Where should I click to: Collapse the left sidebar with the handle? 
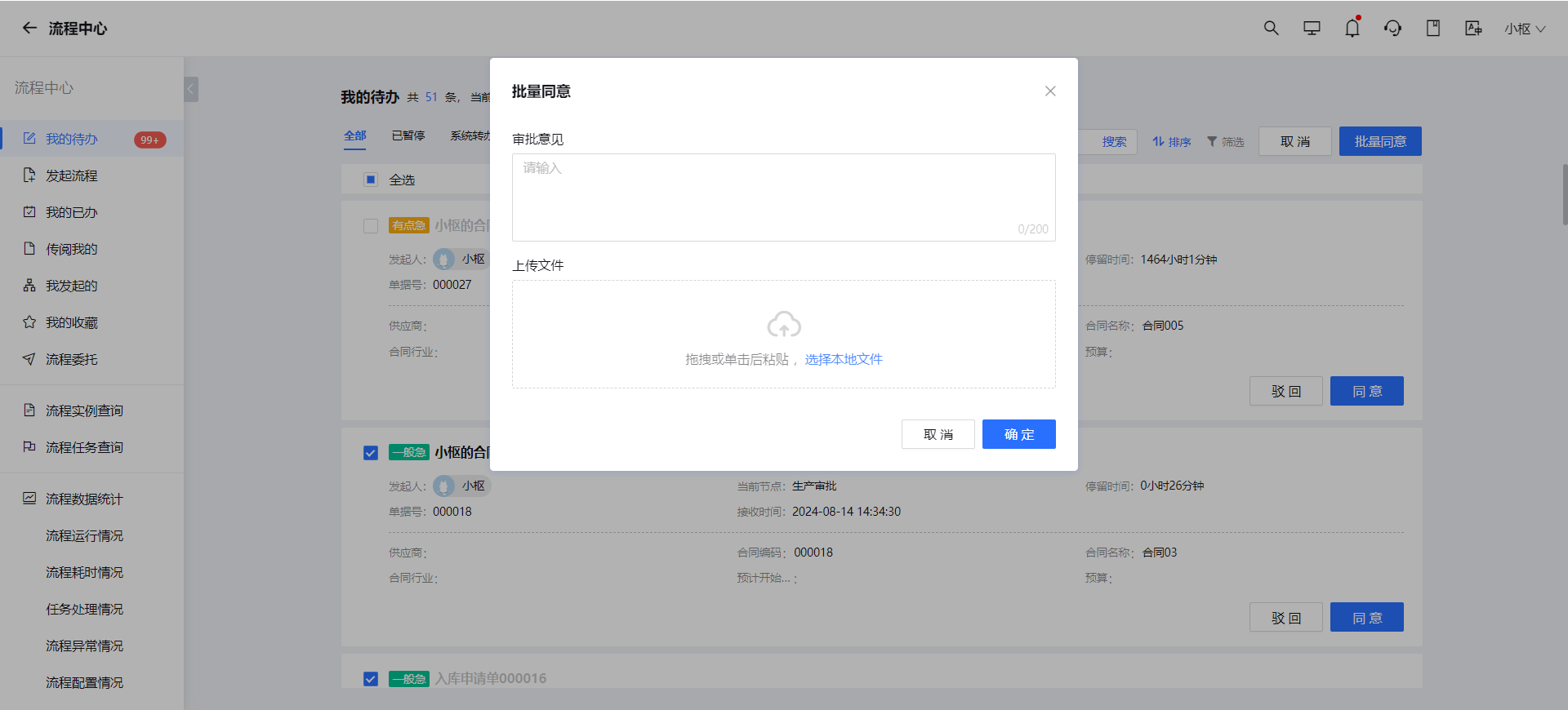(191, 89)
